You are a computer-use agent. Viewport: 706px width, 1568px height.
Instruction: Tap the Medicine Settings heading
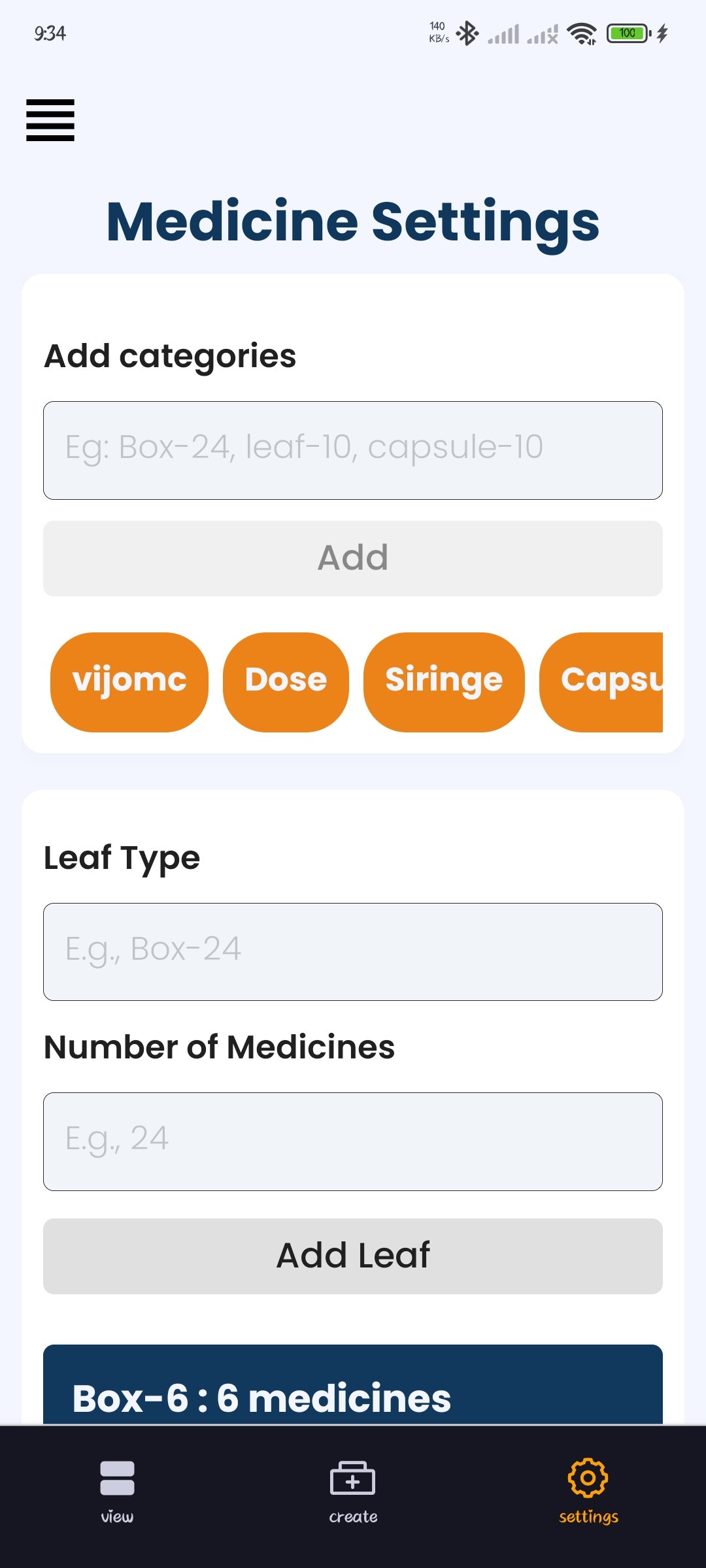[x=353, y=221]
